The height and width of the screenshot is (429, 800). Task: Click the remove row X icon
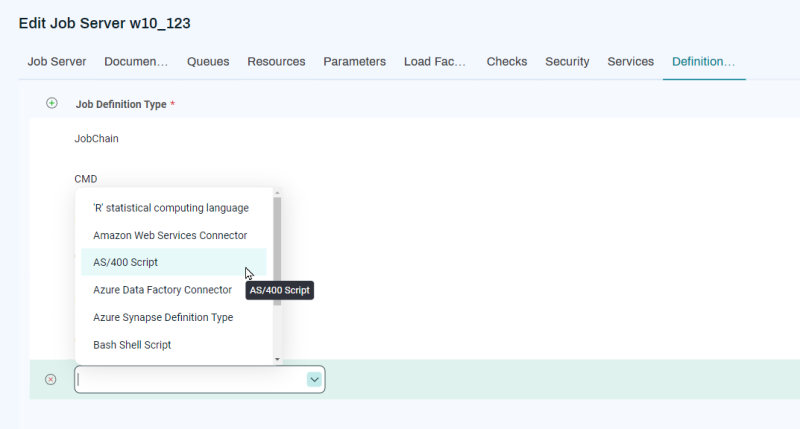51,379
